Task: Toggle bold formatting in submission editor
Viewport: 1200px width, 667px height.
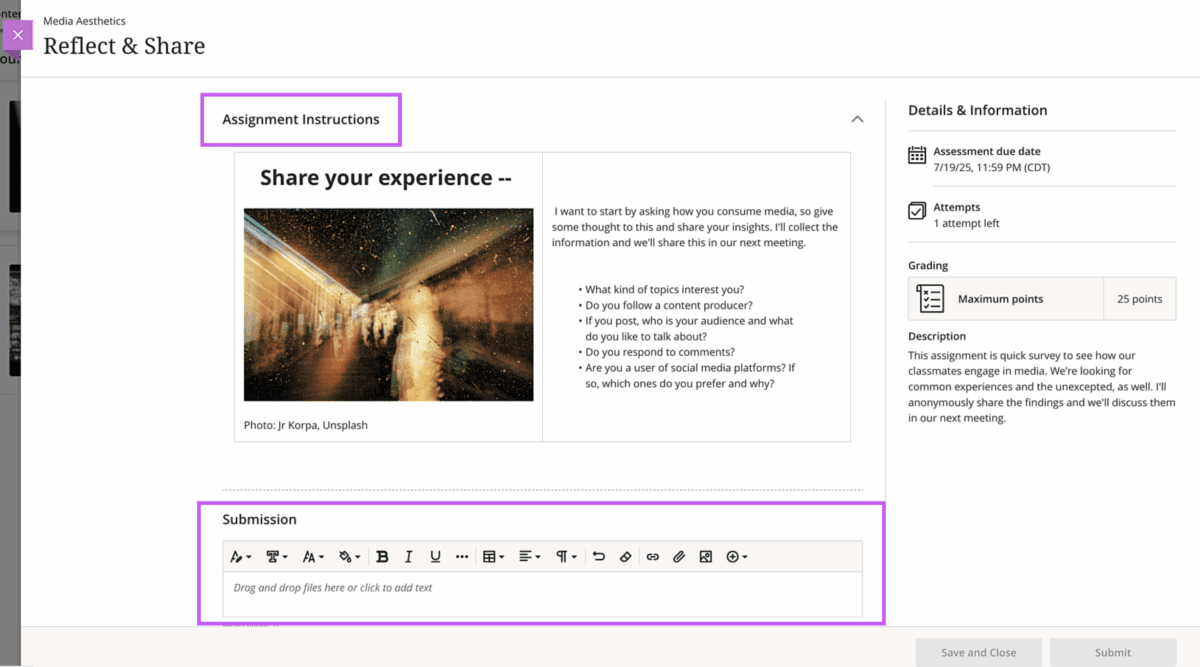Action: click(x=382, y=557)
